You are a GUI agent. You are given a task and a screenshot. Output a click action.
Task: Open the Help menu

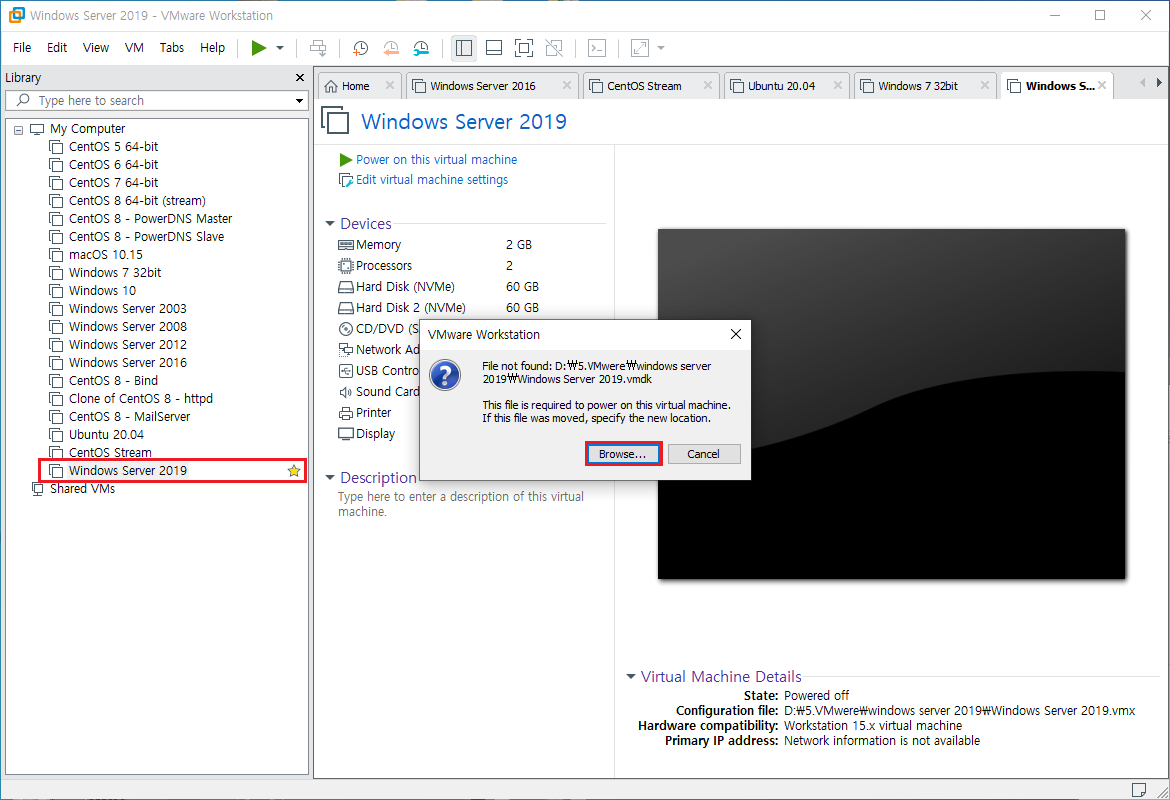[212, 48]
